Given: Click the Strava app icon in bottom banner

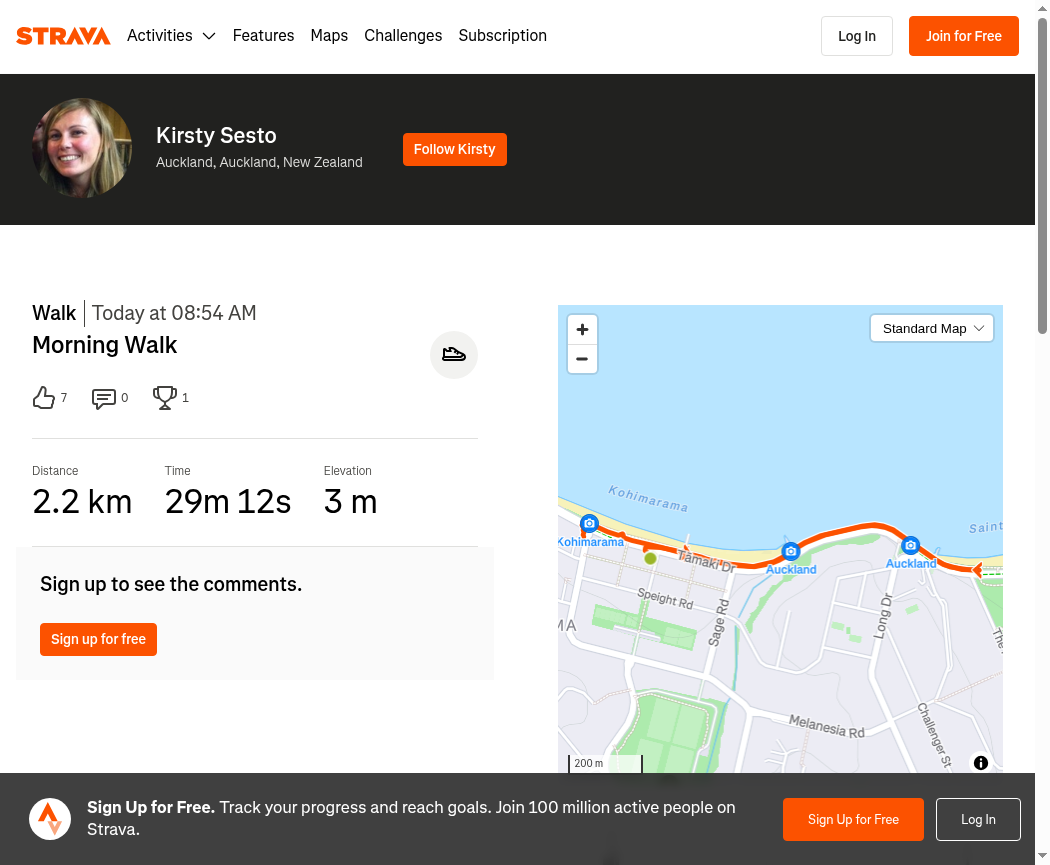Looking at the screenshot, I should point(50,819).
